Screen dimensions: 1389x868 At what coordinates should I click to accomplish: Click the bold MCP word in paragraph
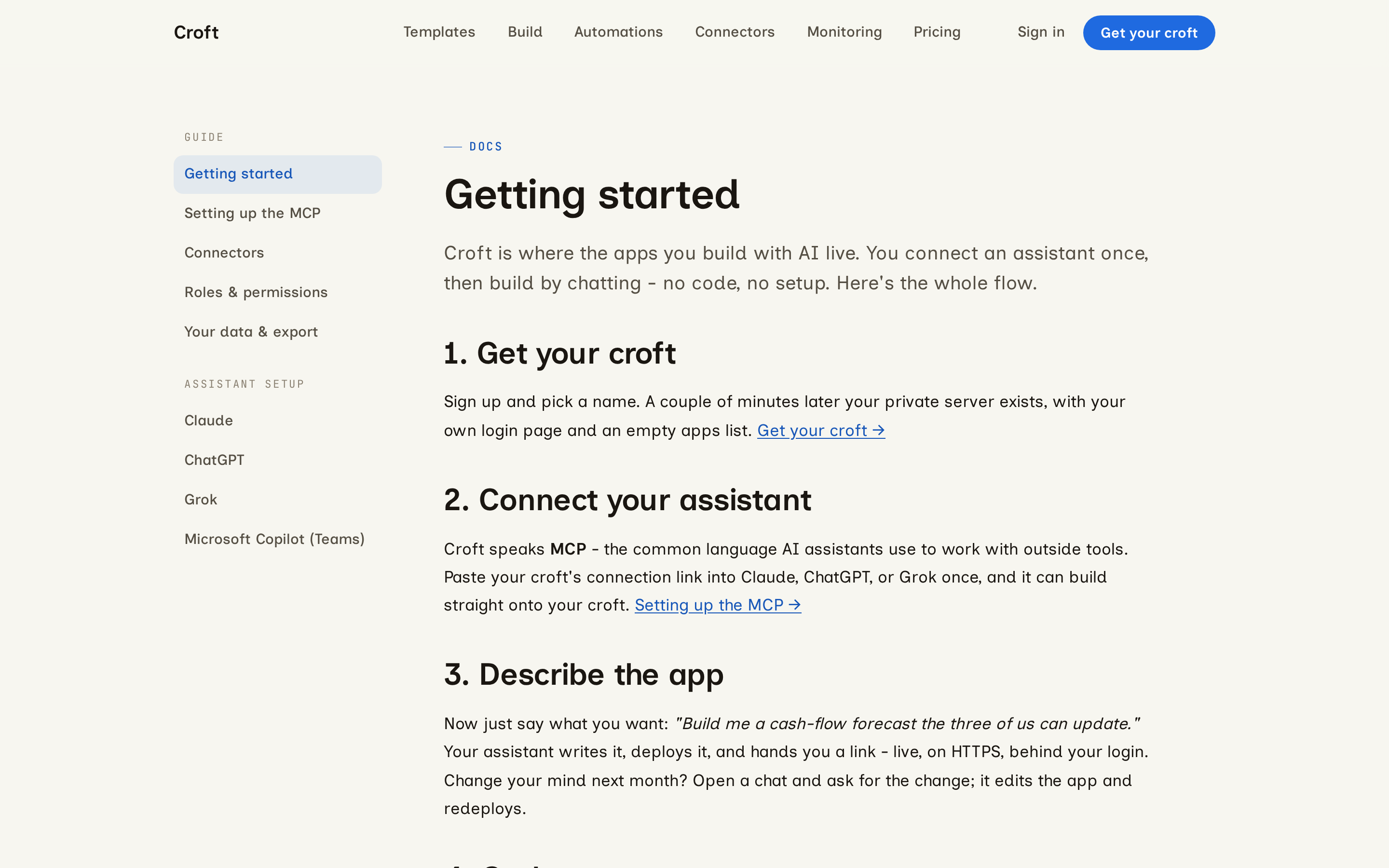coord(568,549)
